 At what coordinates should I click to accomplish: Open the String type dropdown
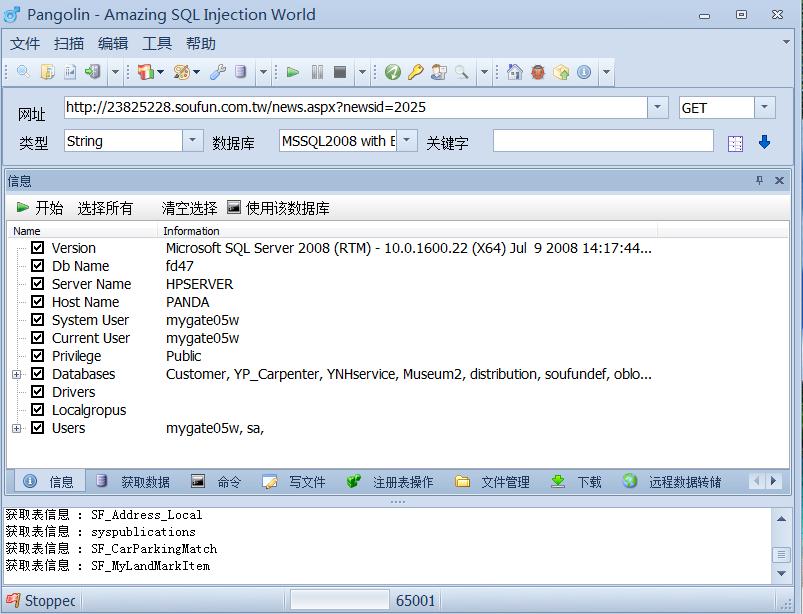tap(193, 140)
